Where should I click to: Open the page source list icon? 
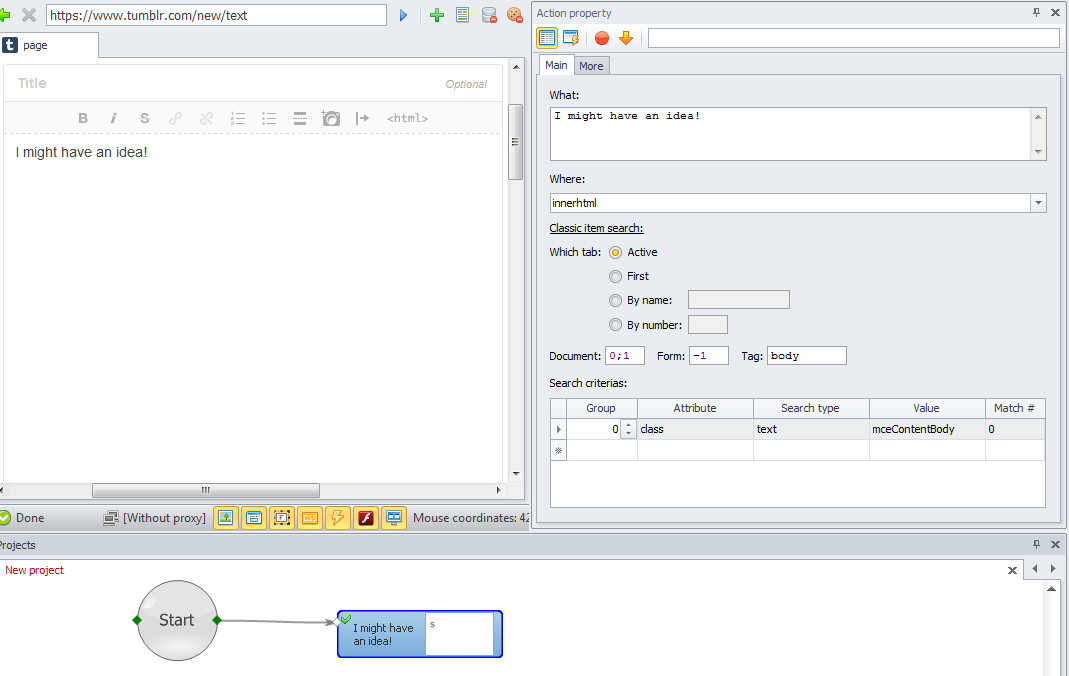pyautogui.click(x=462, y=15)
